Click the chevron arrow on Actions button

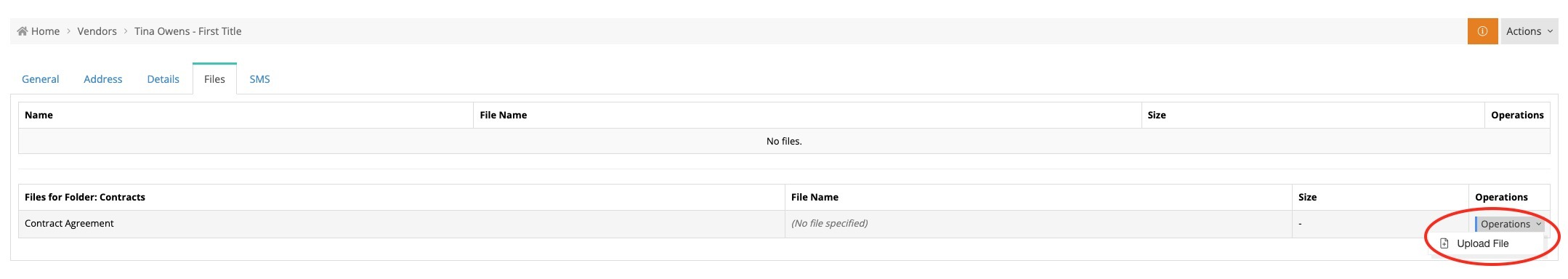(1550, 31)
